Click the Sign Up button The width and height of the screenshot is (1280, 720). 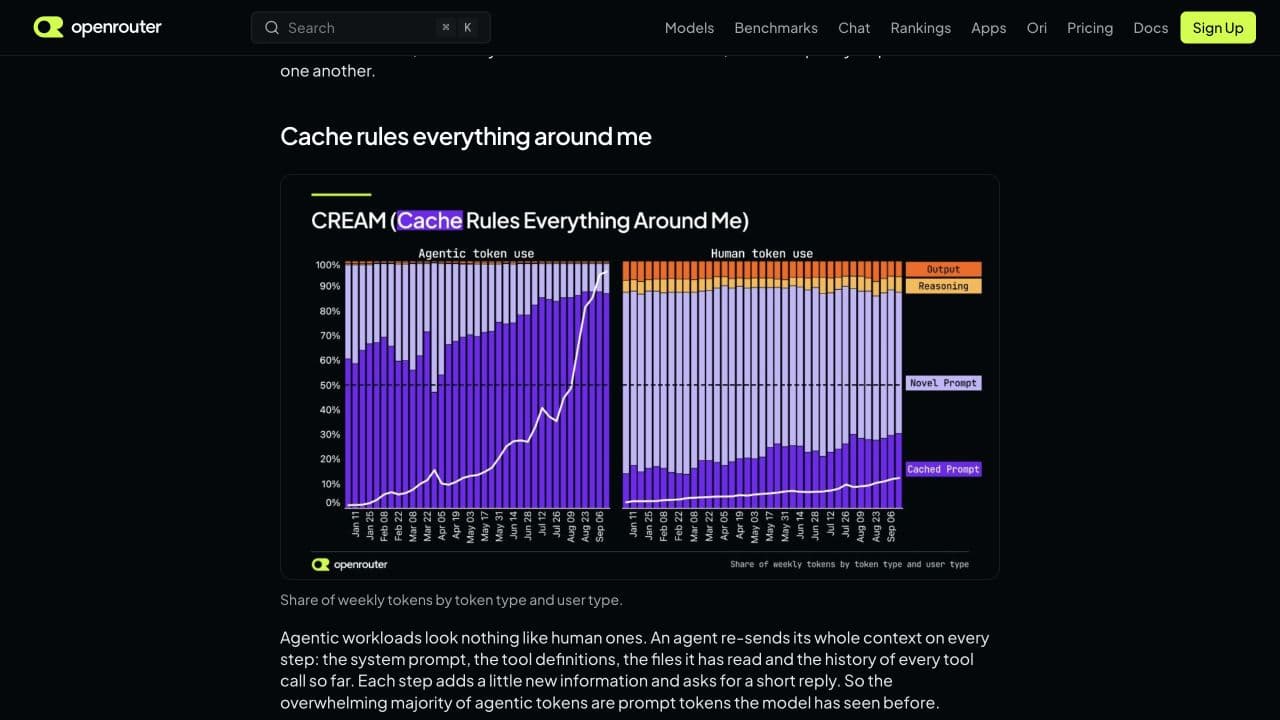tap(1218, 28)
